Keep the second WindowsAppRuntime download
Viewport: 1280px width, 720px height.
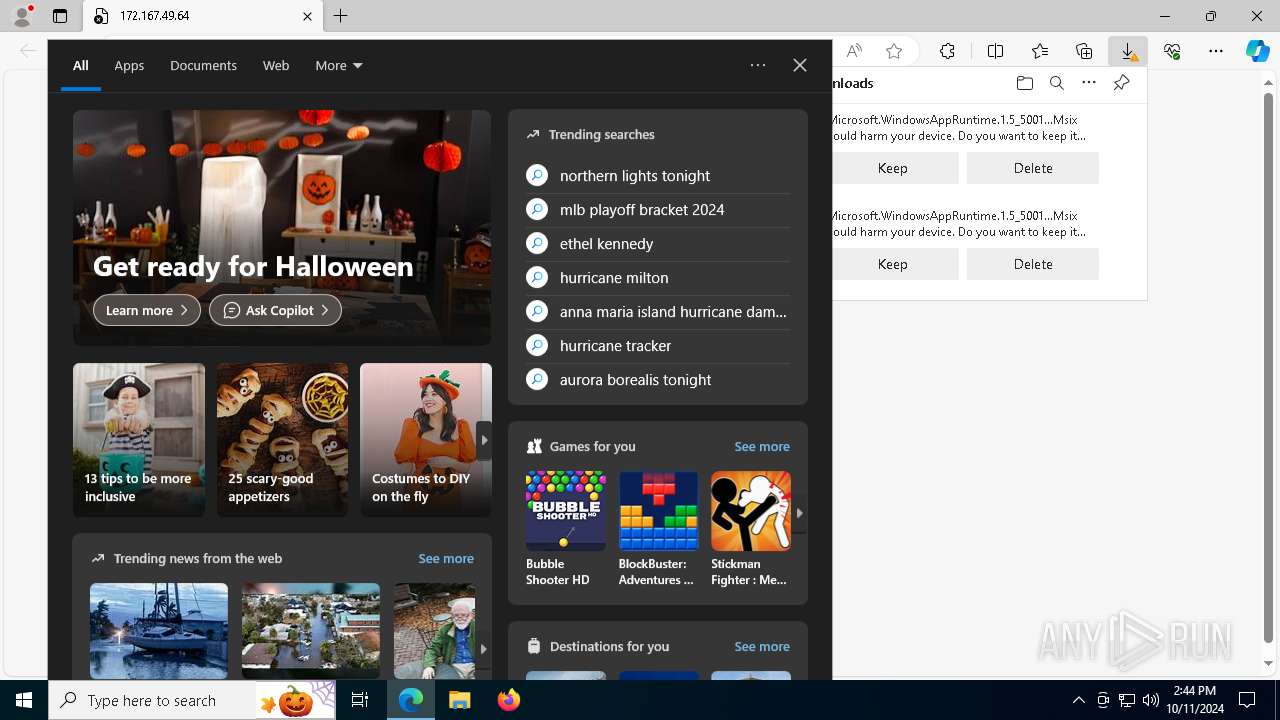893,264
